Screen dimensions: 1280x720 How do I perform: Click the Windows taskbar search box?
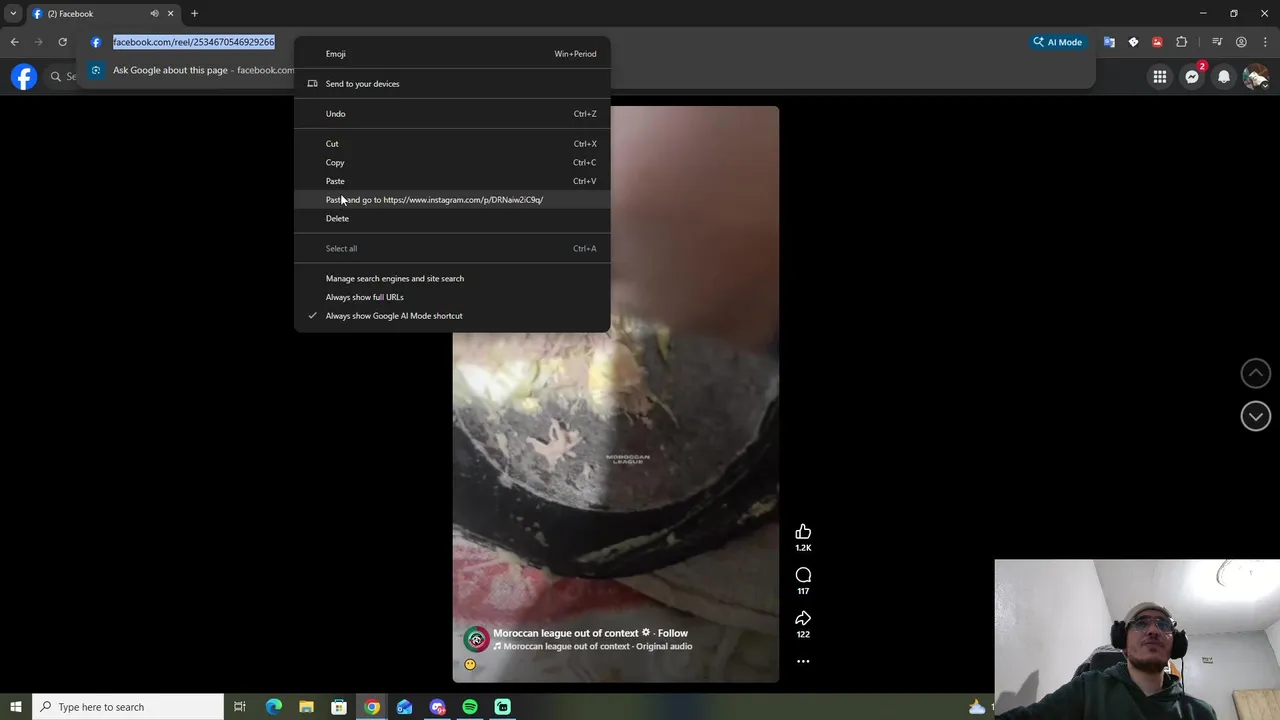tap(128, 707)
